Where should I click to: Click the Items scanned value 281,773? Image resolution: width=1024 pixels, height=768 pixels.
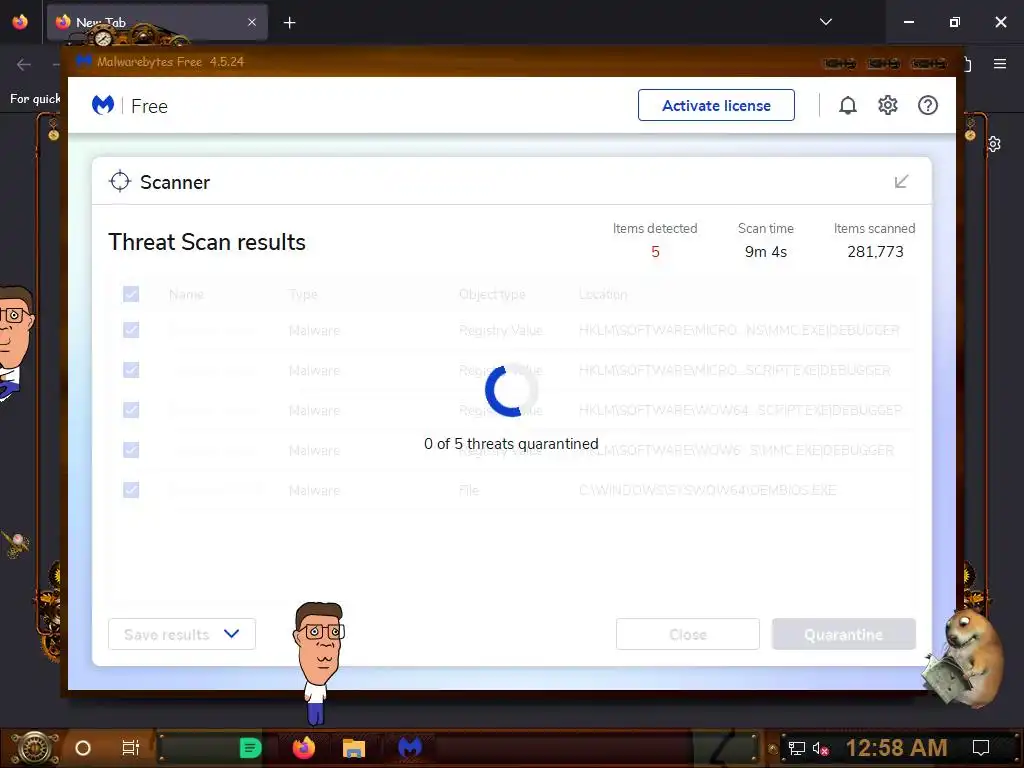(875, 251)
